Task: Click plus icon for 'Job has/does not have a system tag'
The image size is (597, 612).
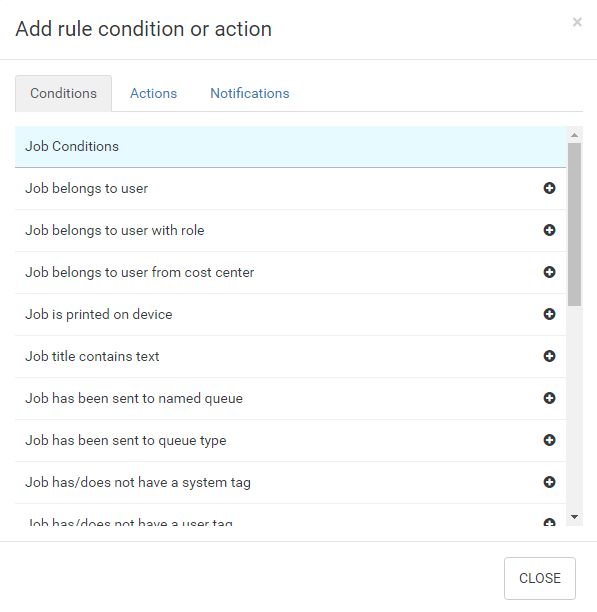Action: (549, 482)
